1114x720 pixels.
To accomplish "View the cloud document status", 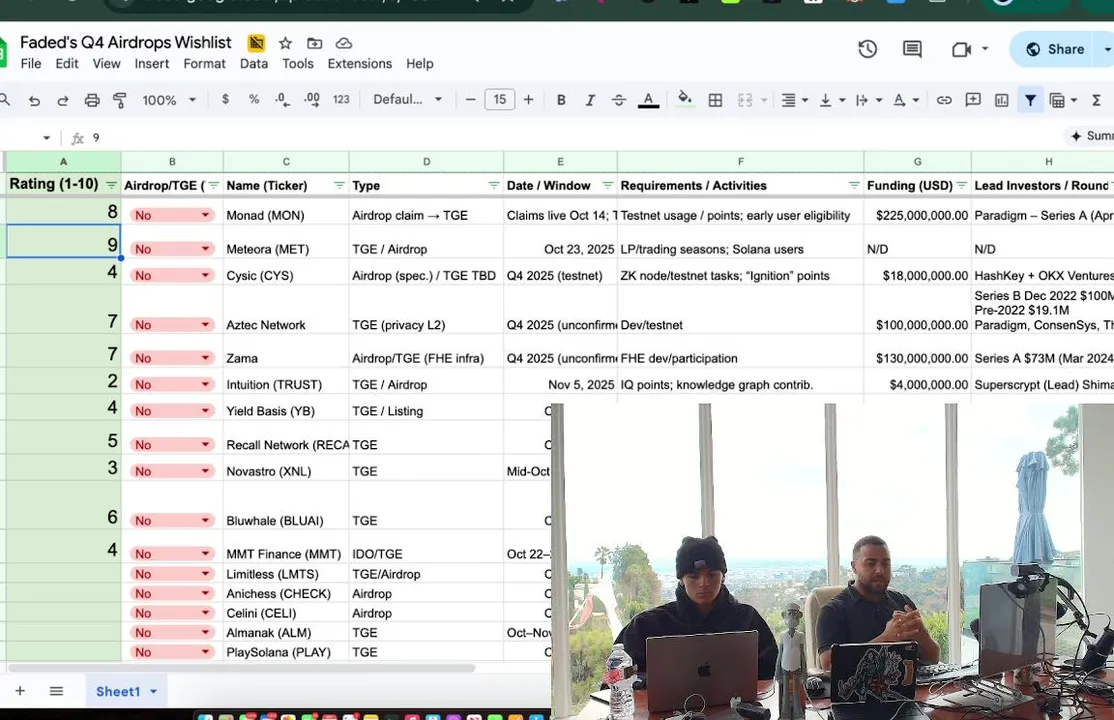I will point(344,43).
